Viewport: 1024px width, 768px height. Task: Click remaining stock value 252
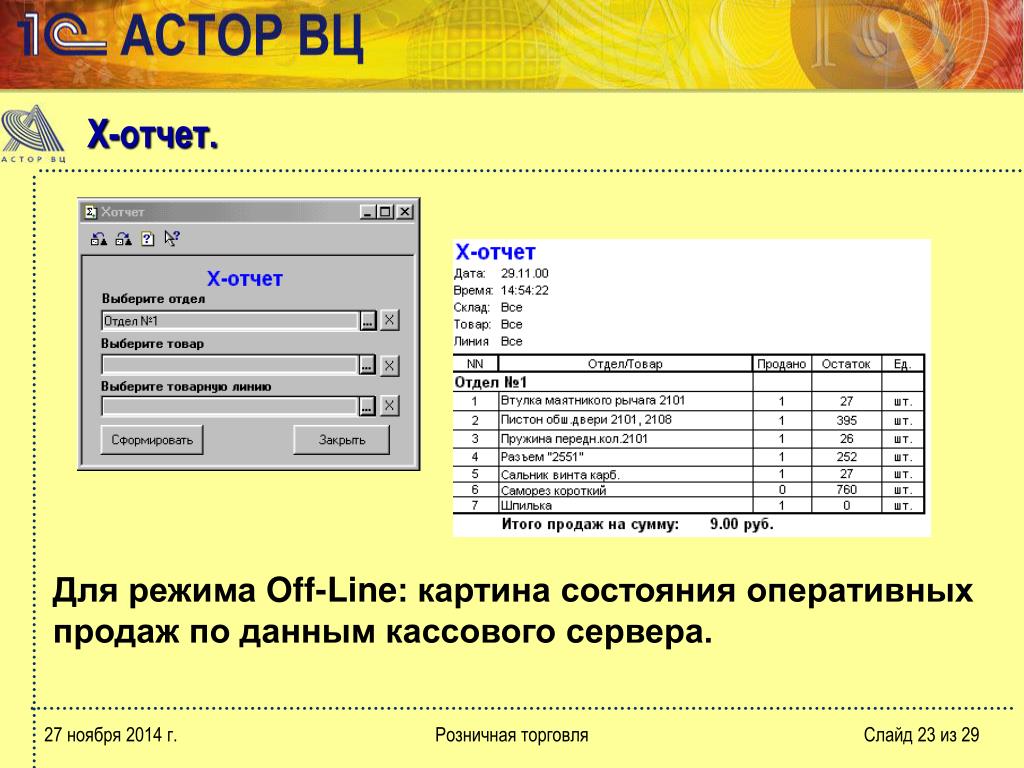coord(846,456)
